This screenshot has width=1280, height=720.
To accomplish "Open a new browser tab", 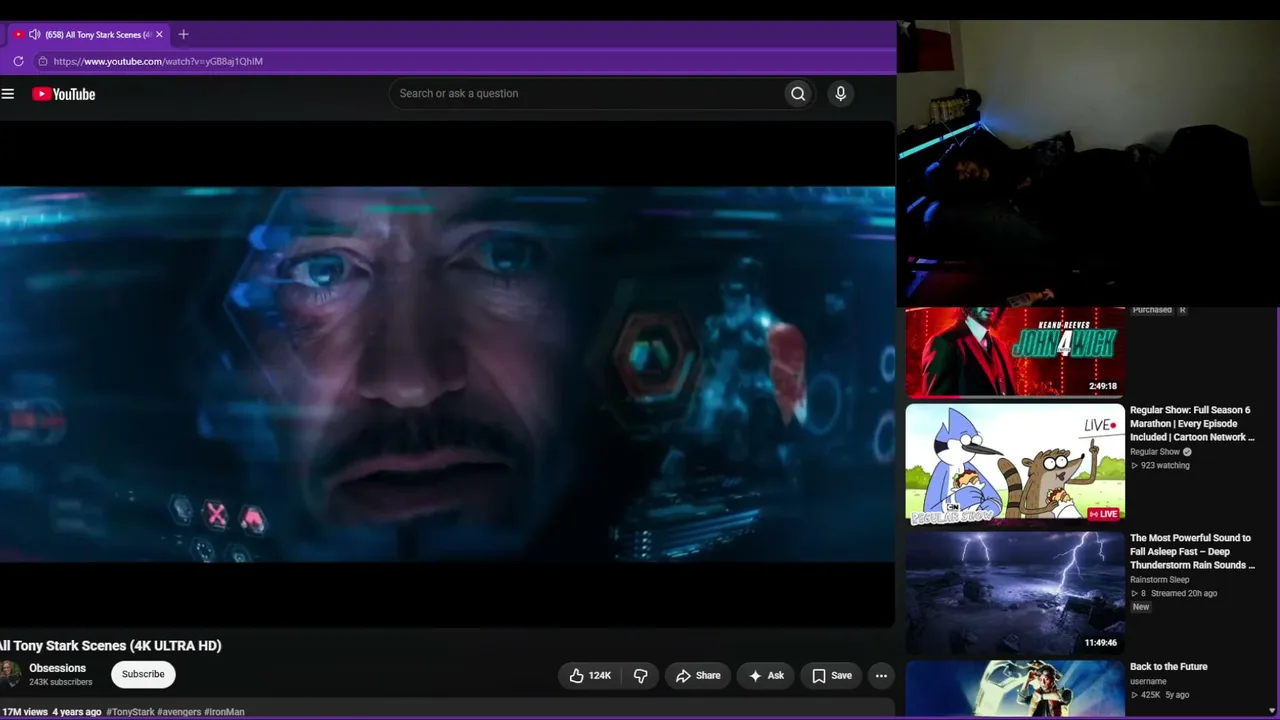I will point(183,34).
